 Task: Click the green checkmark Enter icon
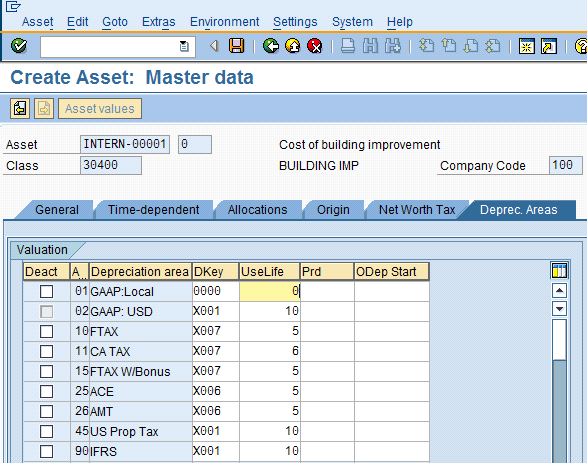pos(19,46)
